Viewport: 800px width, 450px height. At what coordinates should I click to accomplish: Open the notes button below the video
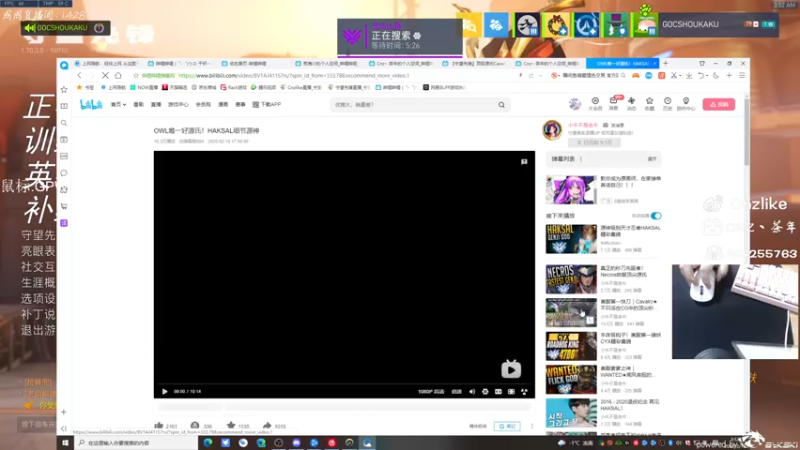click(507, 426)
